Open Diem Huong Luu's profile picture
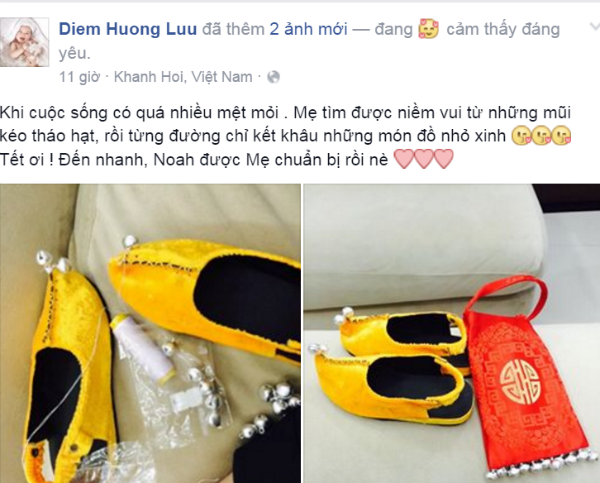 24,42
